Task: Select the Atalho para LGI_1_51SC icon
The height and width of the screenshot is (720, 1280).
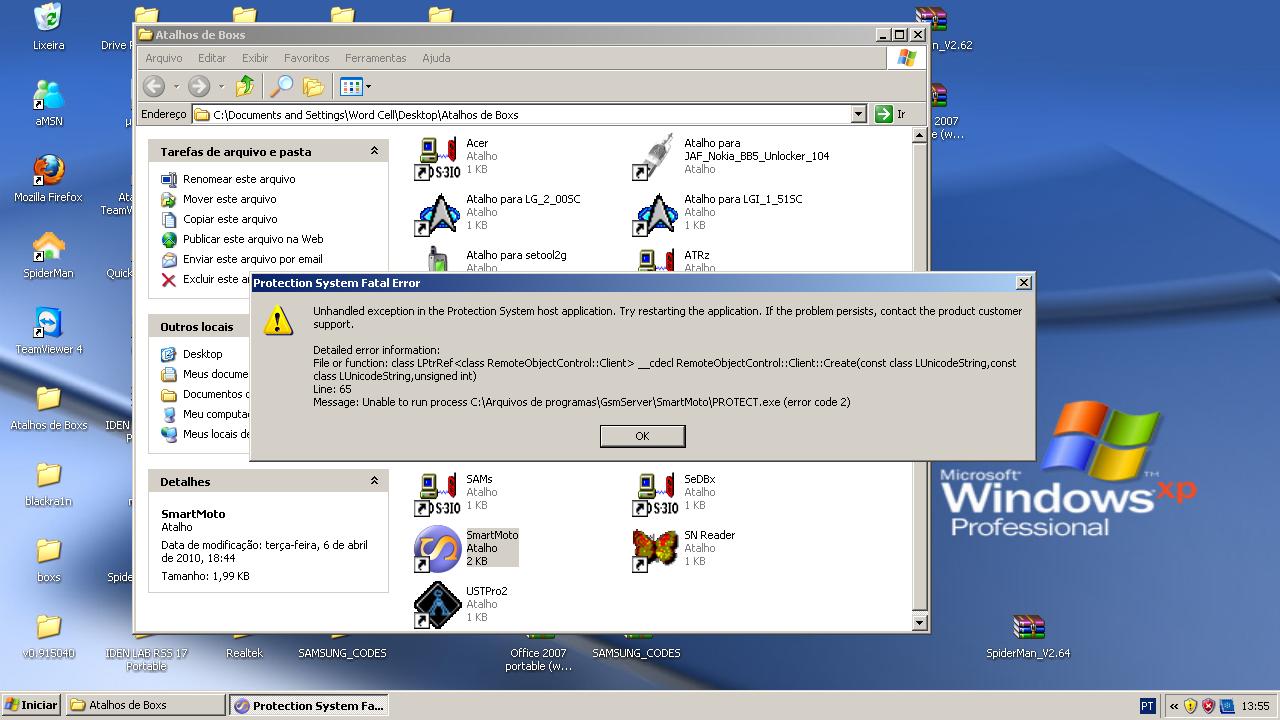Action: pyautogui.click(x=655, y=214)
